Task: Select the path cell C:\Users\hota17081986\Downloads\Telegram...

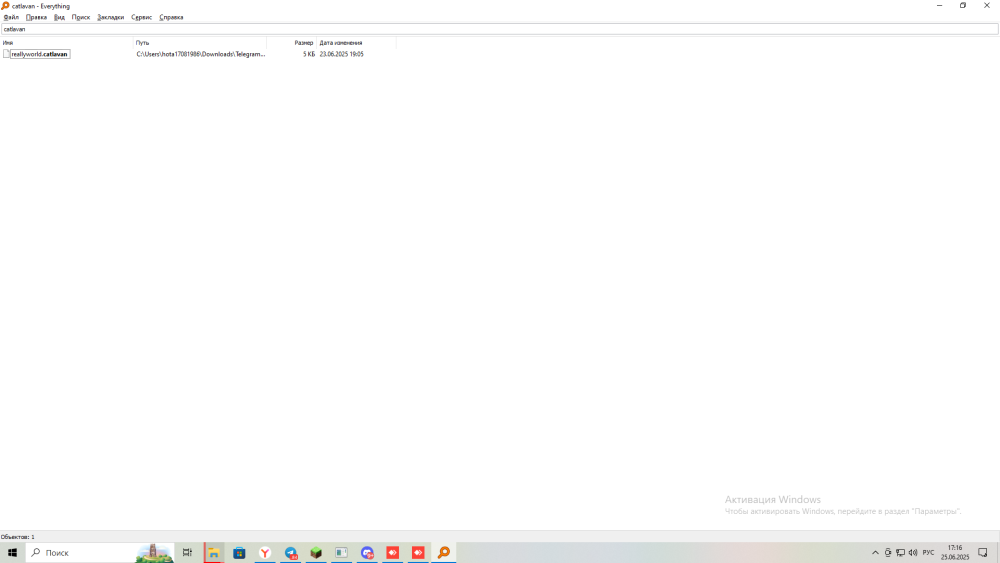Action: pyautogui.click(x=200, y=54)
